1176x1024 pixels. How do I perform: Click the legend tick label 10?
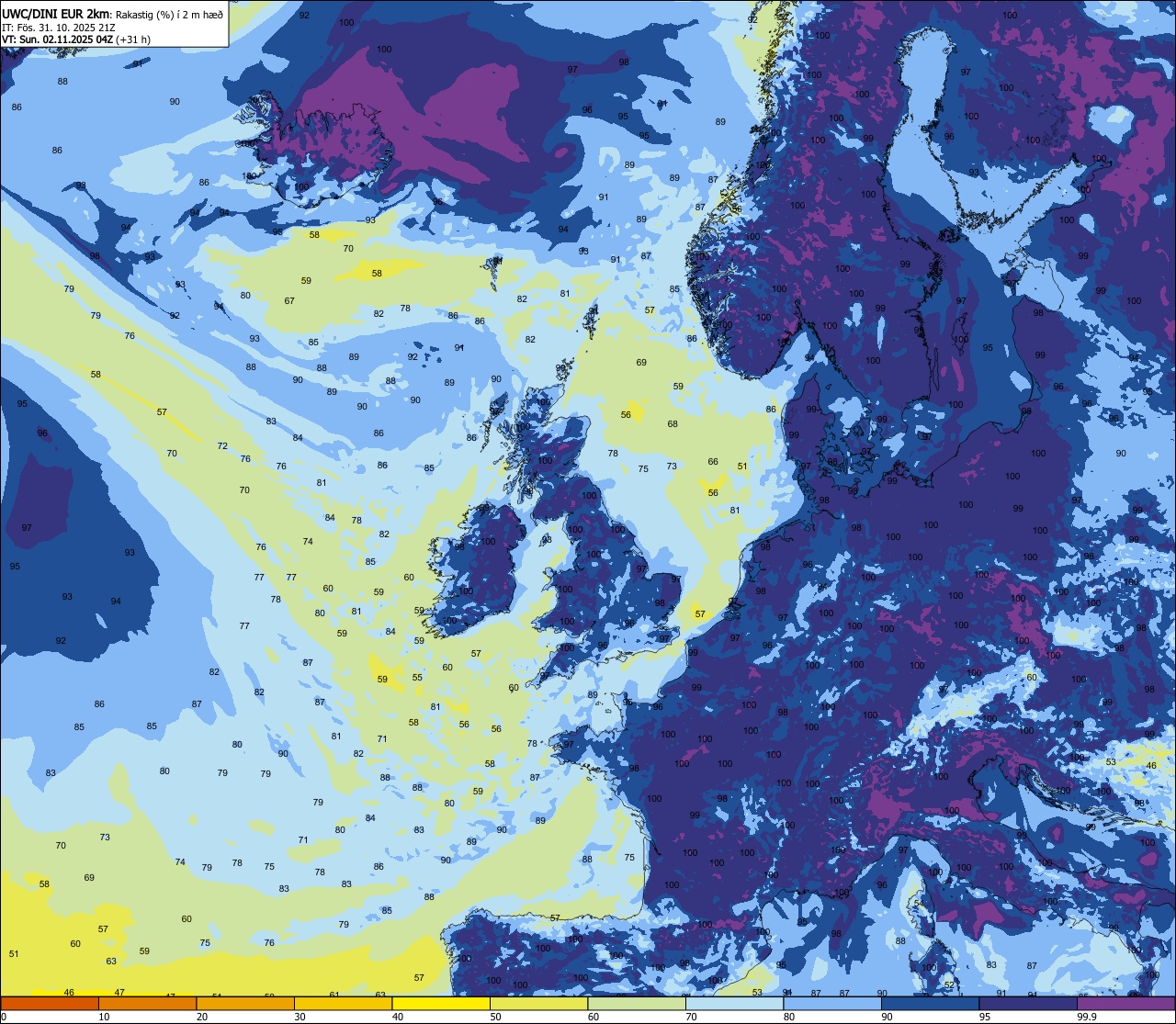point(105,1017)
